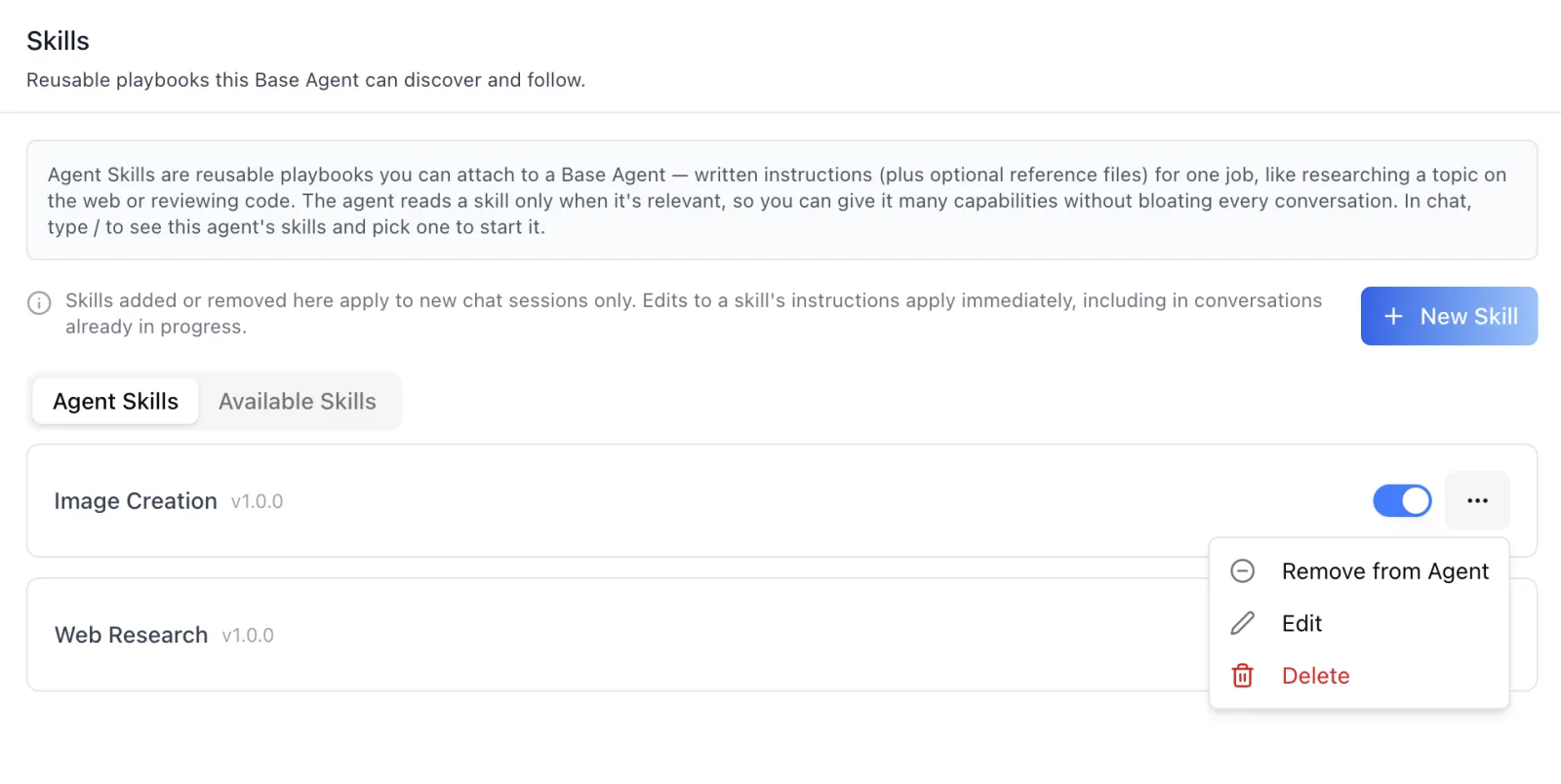Toggle off the Image Creation skill switch
This screenshot has width=1561, height=784.
[x=1402, y=501]
